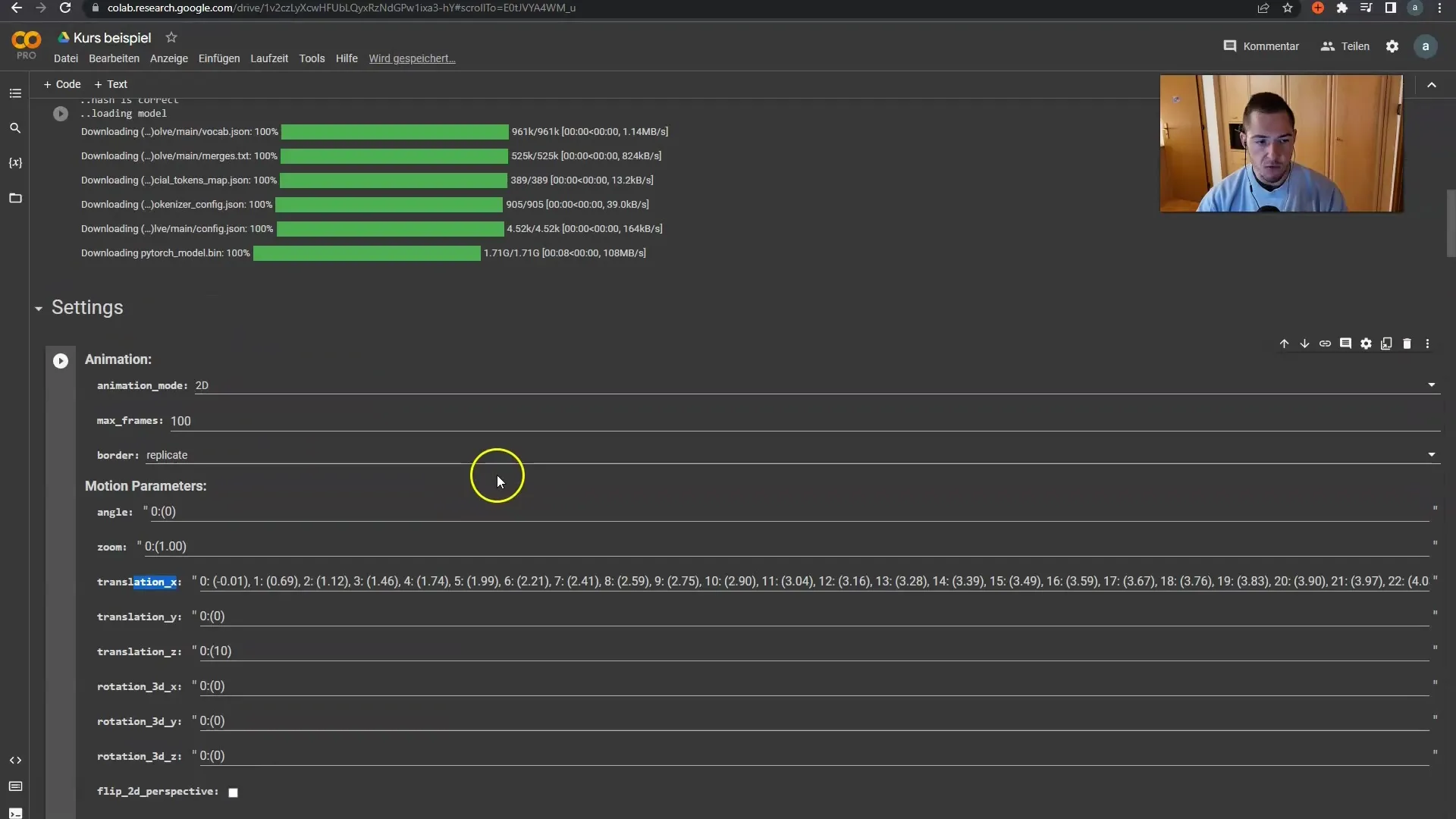Image resolution: width=1456 pixels, height=819 pixels.
Task: Open the search icon in left sidebar
Action: tap(15, 128)
